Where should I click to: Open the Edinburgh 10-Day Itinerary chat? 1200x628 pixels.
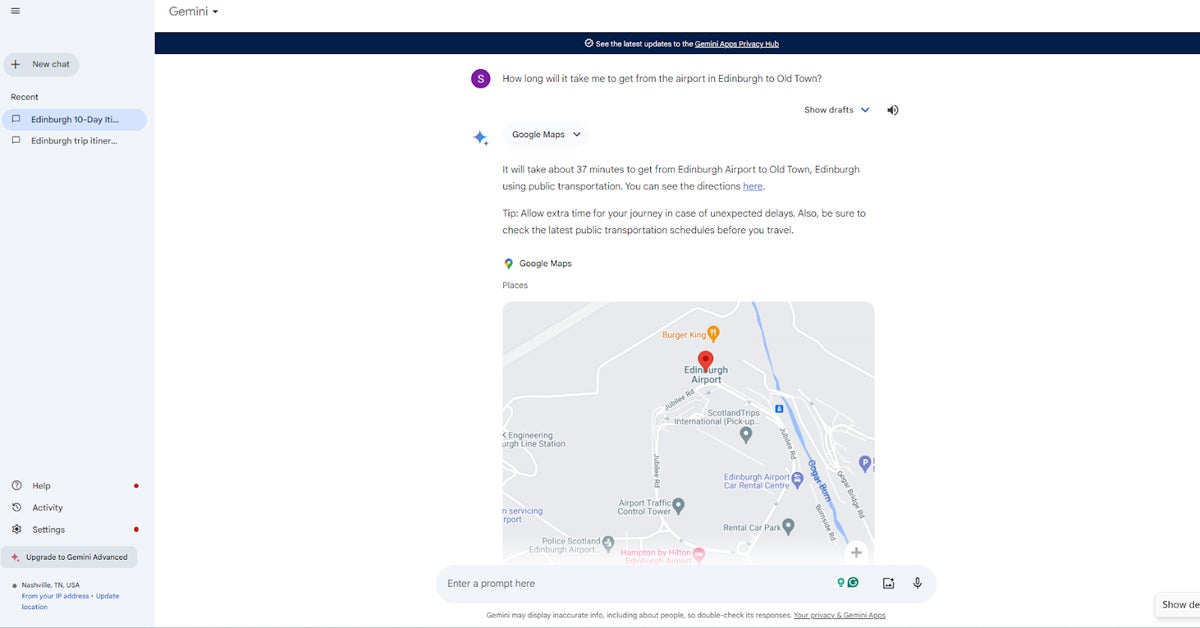click(74, 119)
